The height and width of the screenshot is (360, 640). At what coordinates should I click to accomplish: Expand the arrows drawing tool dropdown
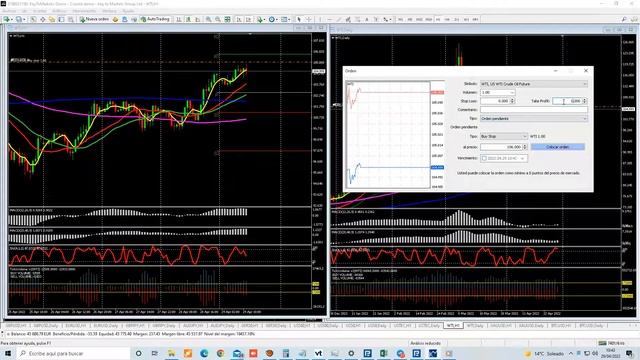(x=390, y=19)
